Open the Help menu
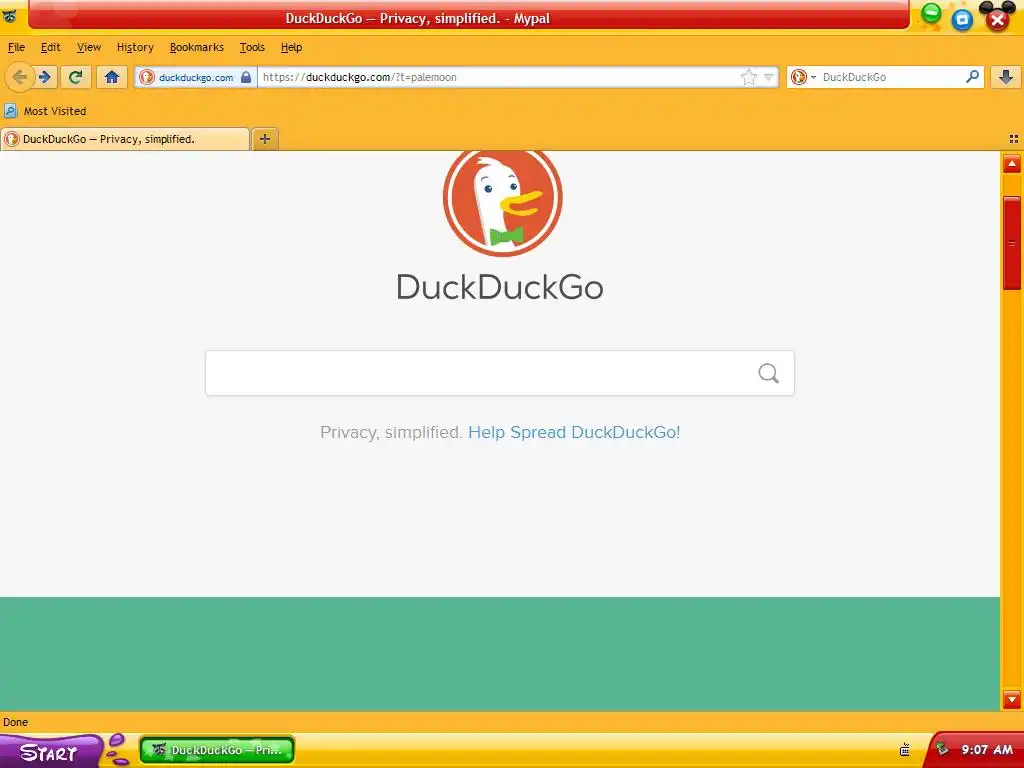The height and width of the screenshot is (768, 1024). click(291, 47)
